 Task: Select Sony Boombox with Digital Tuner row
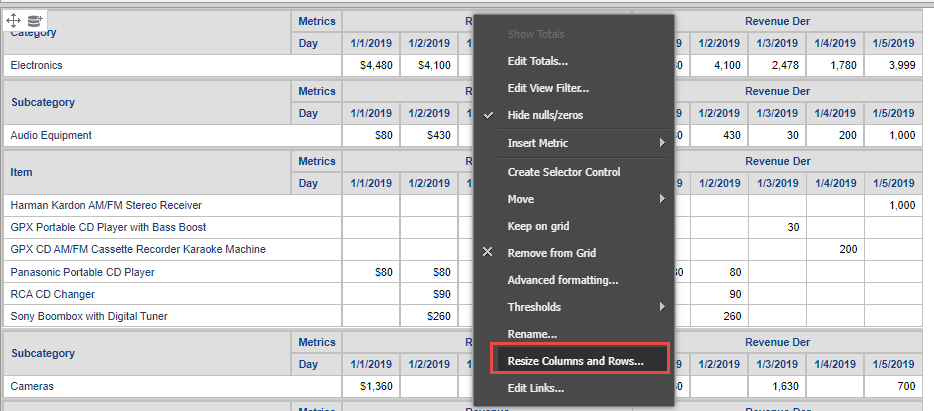point(173,316)
